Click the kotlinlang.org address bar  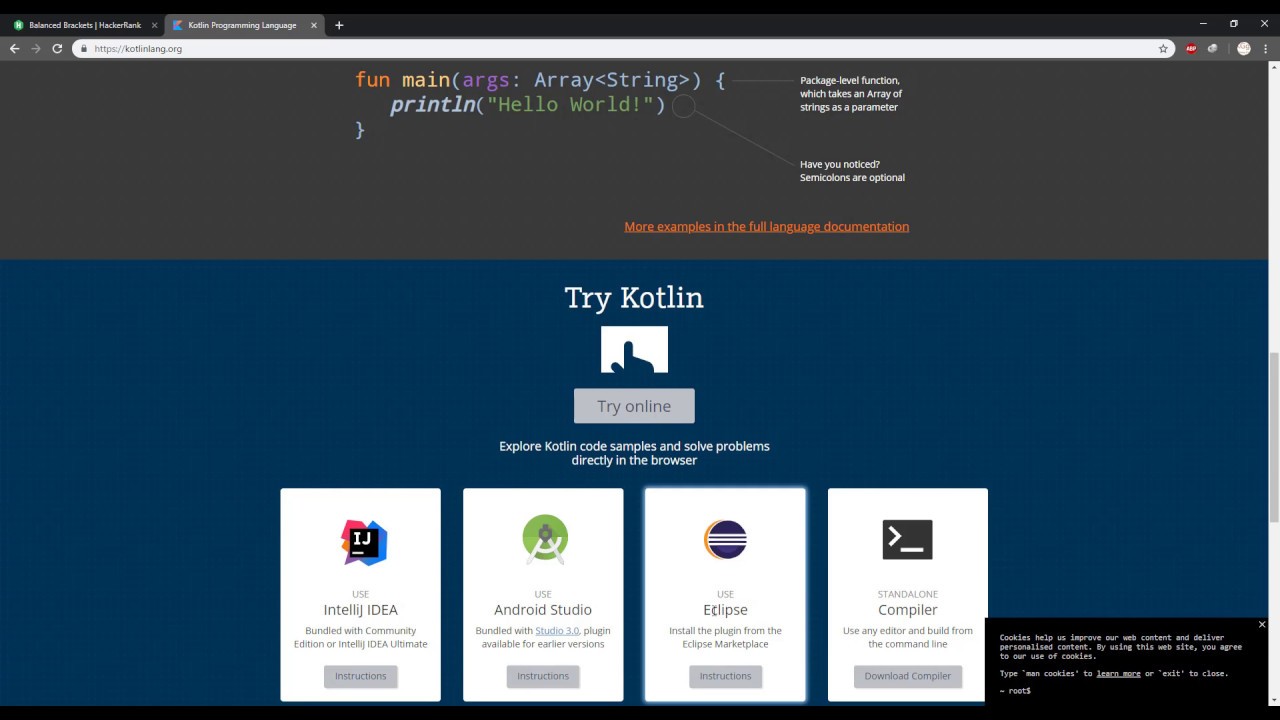point(620,48)
